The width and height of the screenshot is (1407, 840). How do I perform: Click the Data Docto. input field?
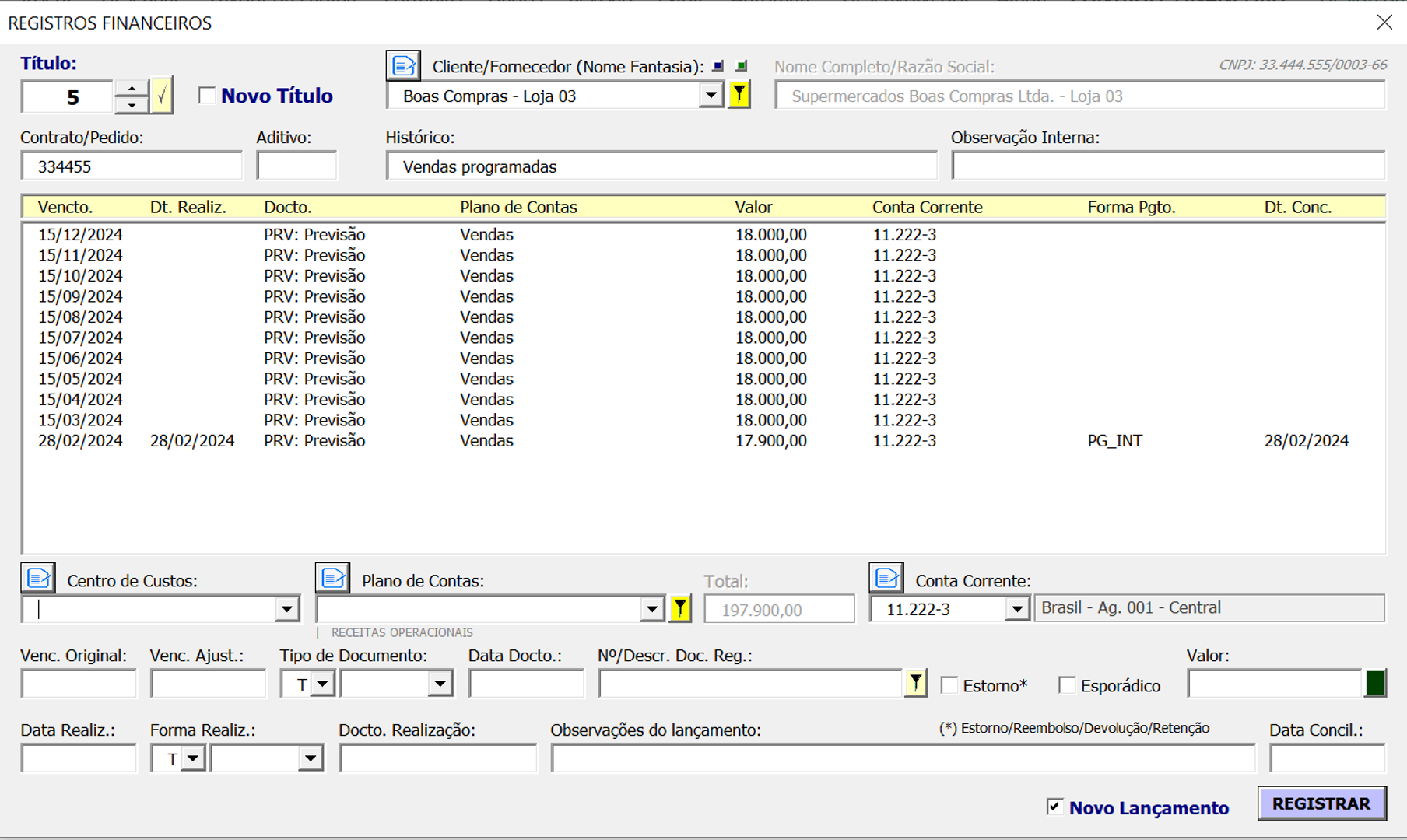pos(526,684)
